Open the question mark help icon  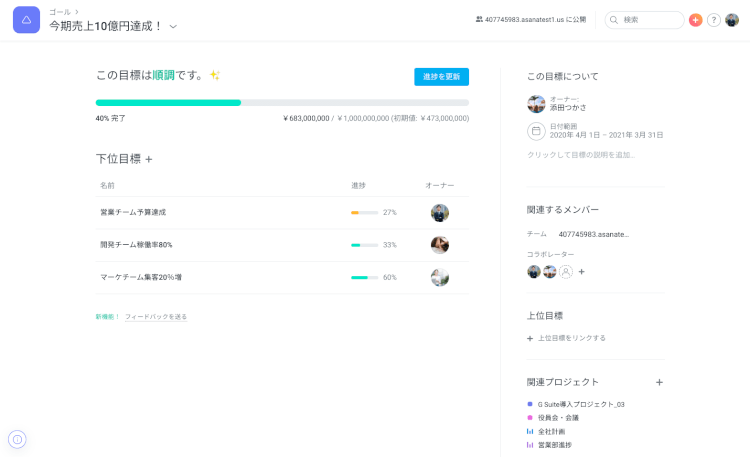pos(714,20)
